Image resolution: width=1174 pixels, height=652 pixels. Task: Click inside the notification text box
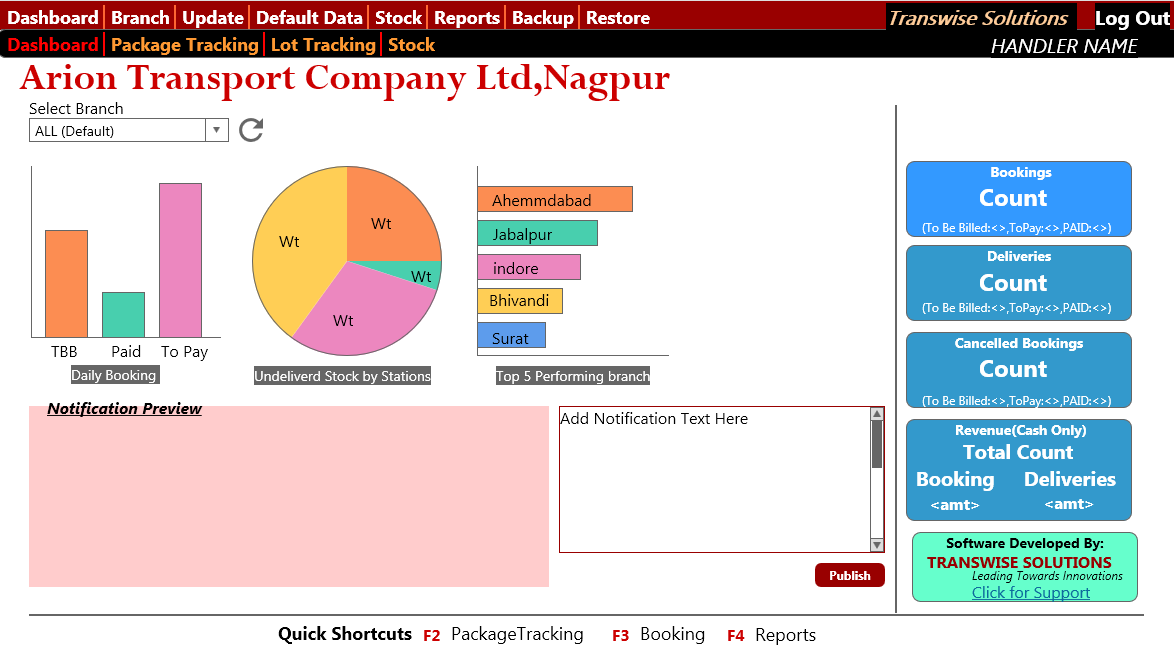(x=714, y=480)
